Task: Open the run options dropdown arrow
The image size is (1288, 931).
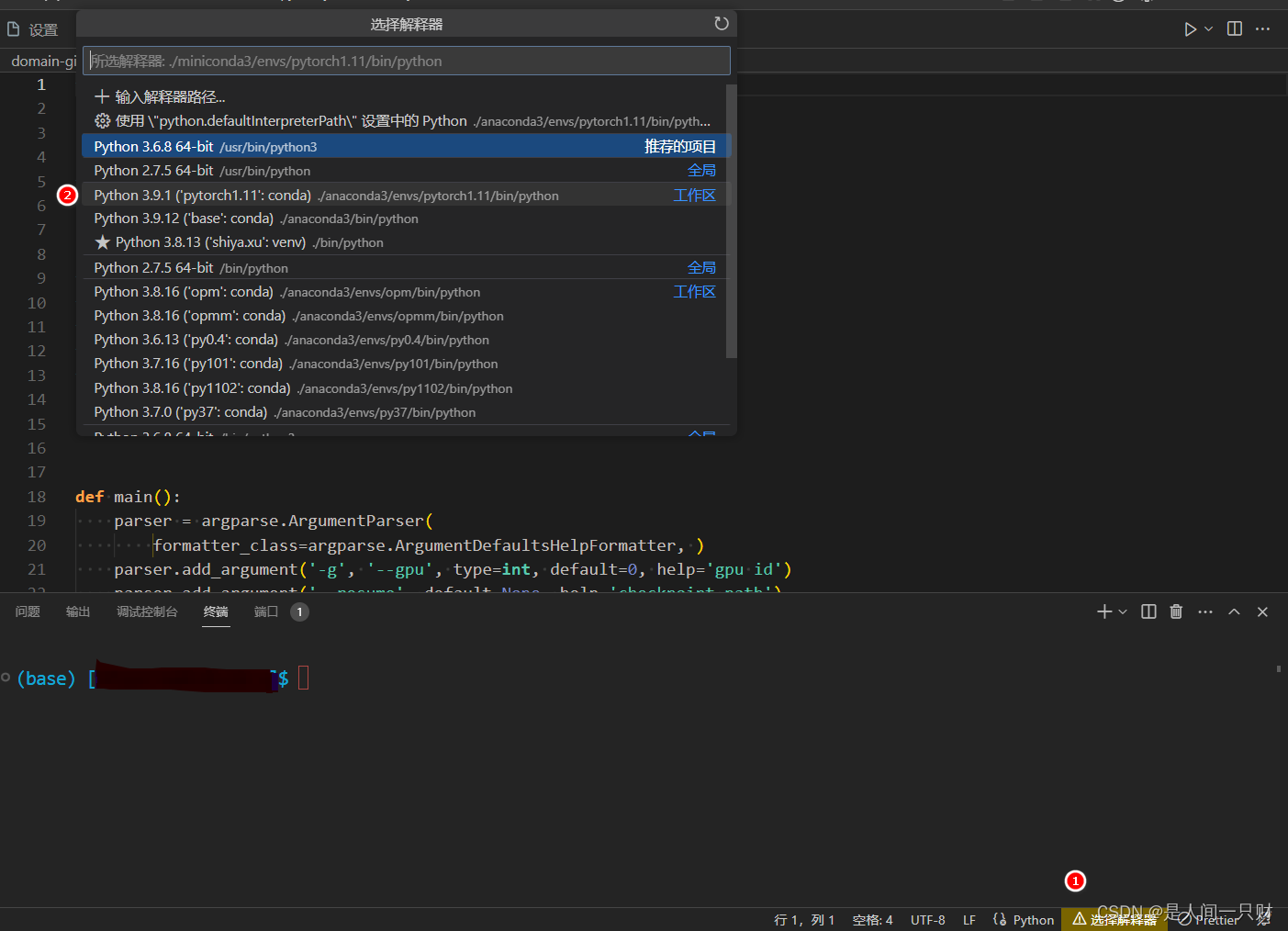Action: (x=1208, y=29)
